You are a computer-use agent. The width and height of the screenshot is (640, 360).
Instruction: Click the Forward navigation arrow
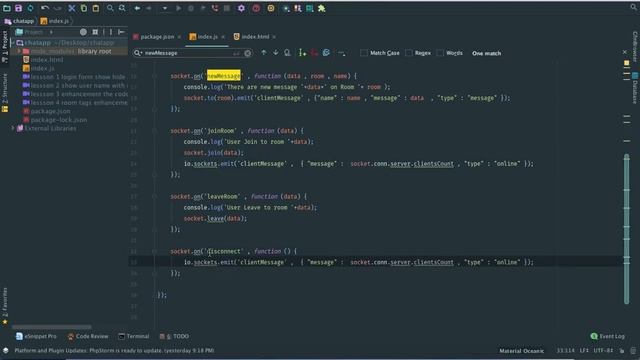point(149,8)
